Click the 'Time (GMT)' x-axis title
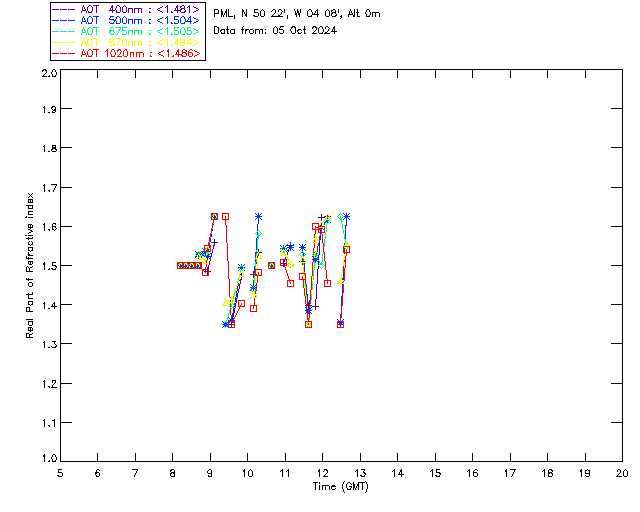The image size is (640, 512). (x=341, y=487)
